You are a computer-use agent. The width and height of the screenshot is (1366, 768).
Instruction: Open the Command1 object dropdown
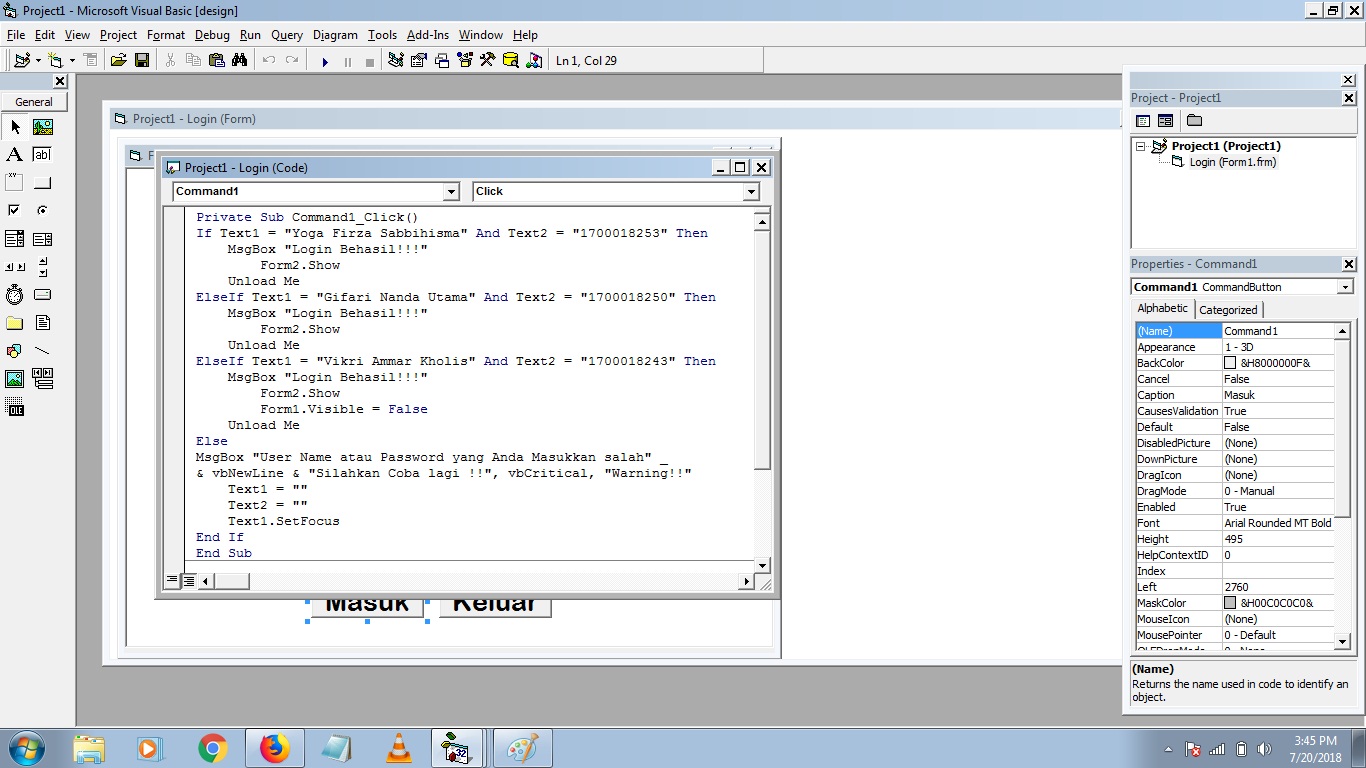pyautogui.click(x=452, y=191)
